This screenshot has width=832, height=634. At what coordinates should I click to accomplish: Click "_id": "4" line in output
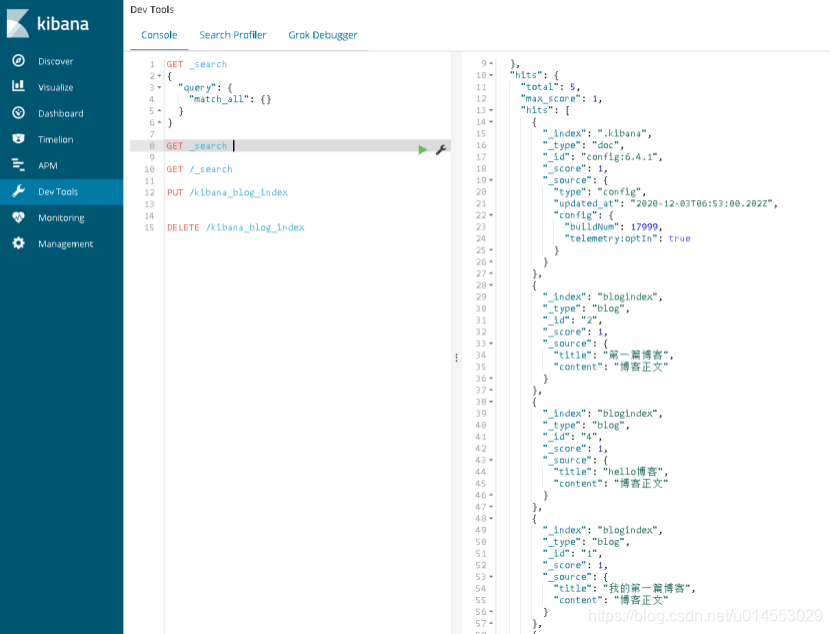pos(572,437)
